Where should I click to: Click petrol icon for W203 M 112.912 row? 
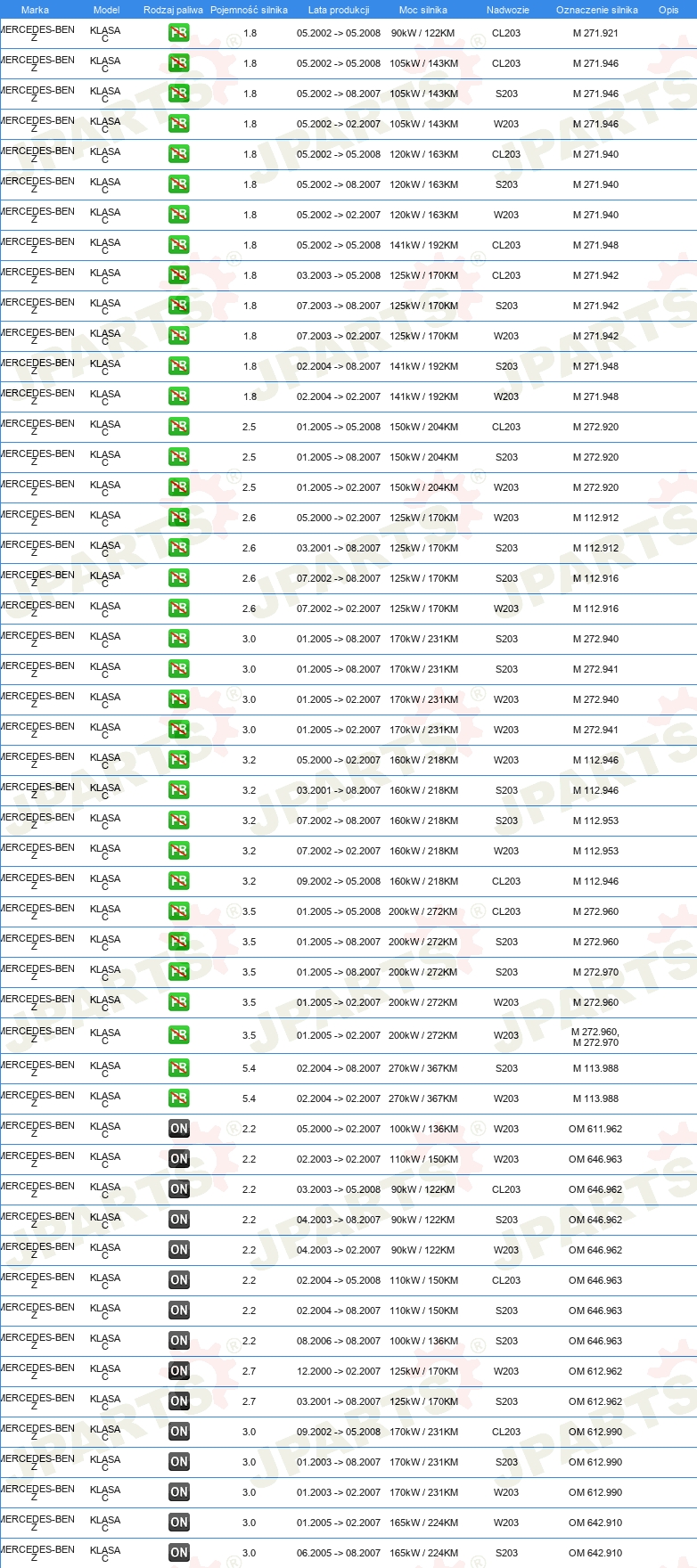pyautogui.click(x=179, y=518)
